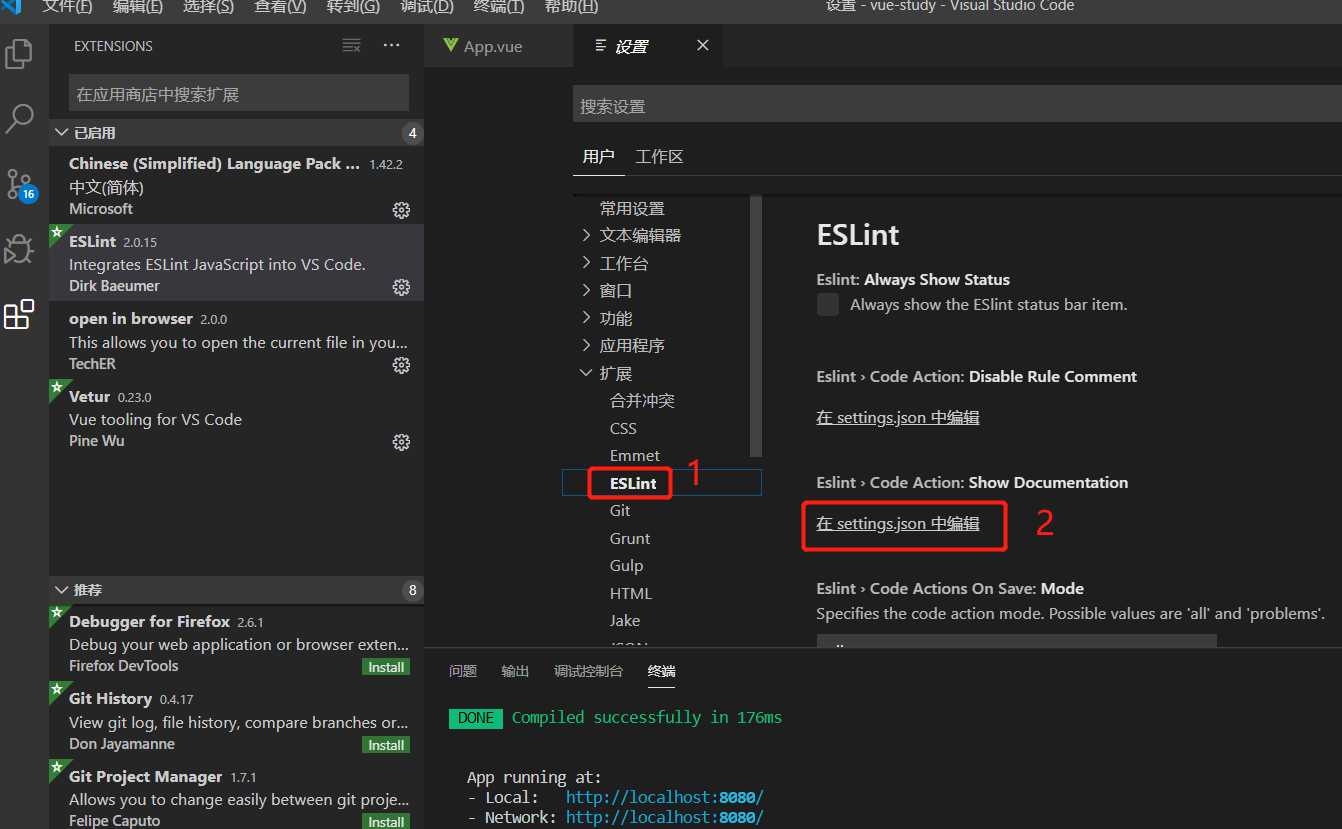The image size is (1342, 829).
Task: Click settings tree vertical scrollbar
Action: click(x=756, y=325)
